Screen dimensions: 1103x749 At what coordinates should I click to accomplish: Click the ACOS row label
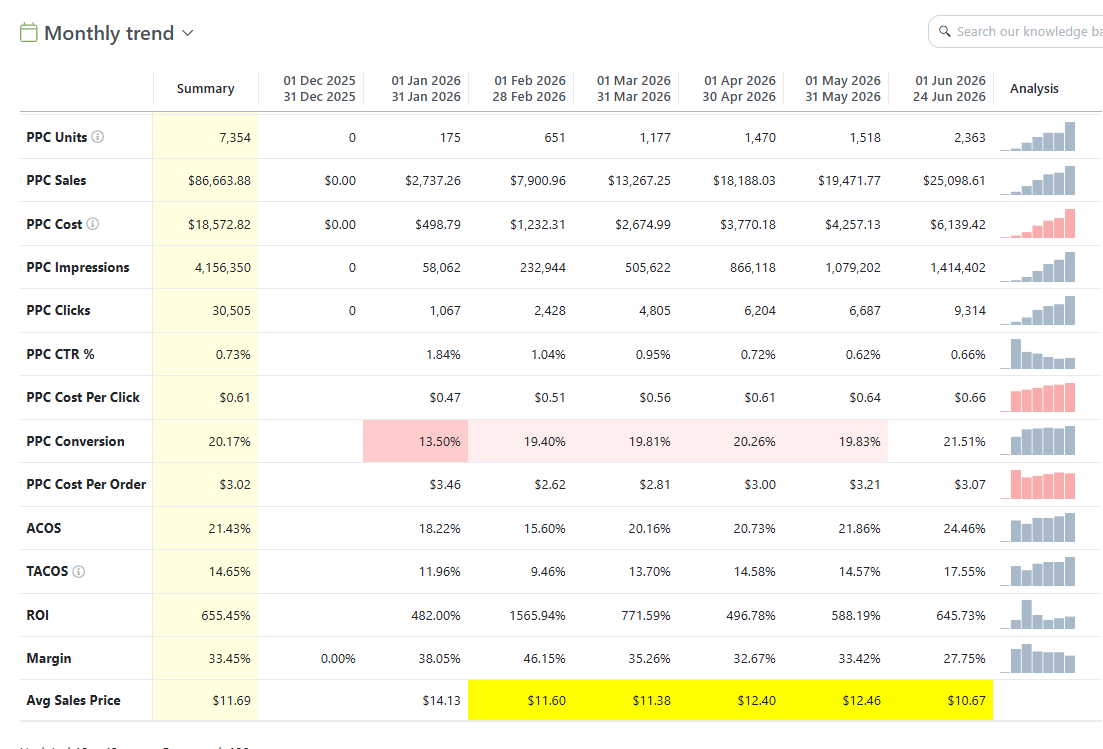tap(44, 528)
